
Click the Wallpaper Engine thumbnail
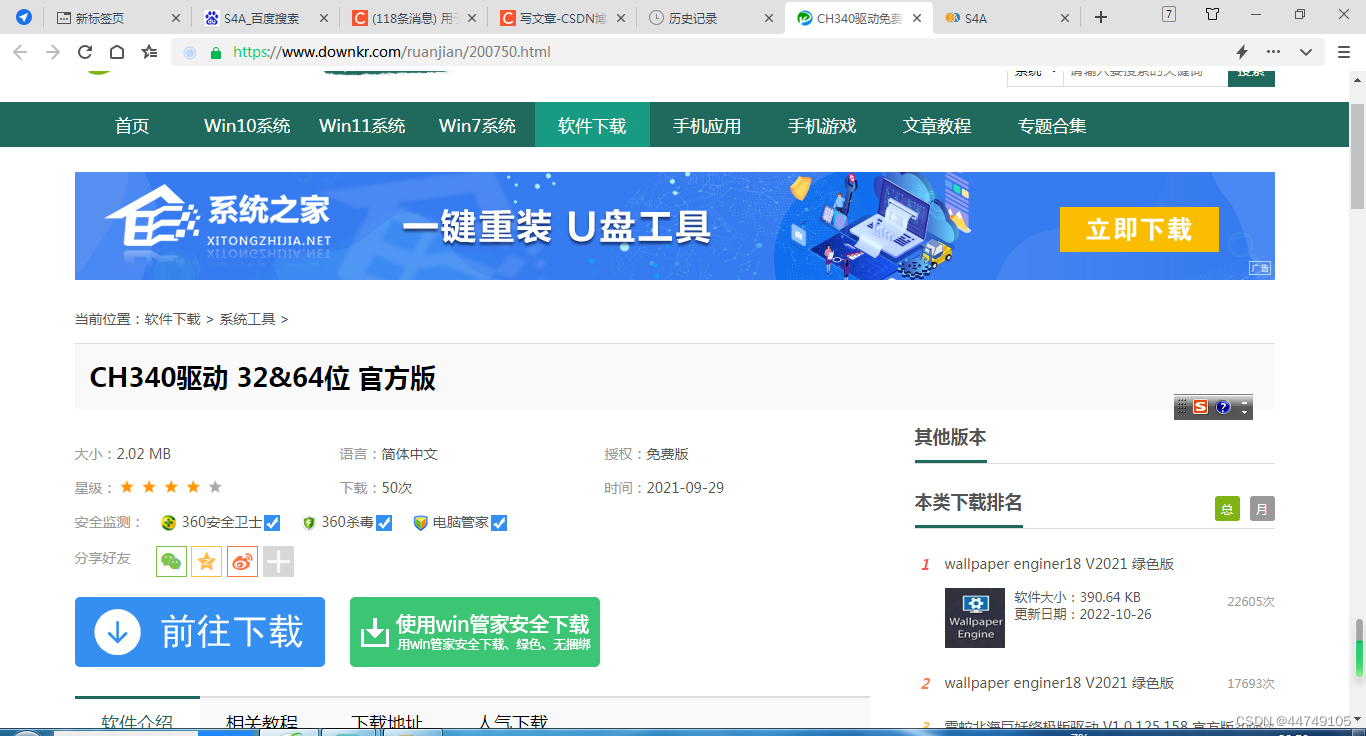[974, 617]
